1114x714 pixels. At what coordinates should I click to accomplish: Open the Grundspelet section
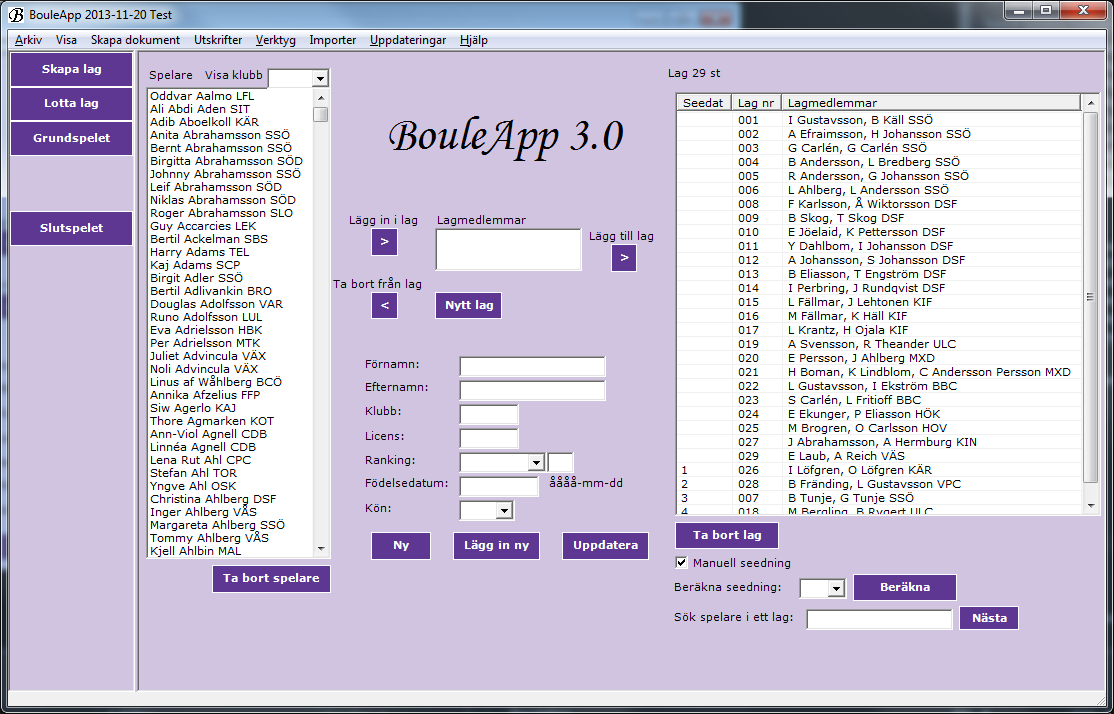click(x=72, y=138)
